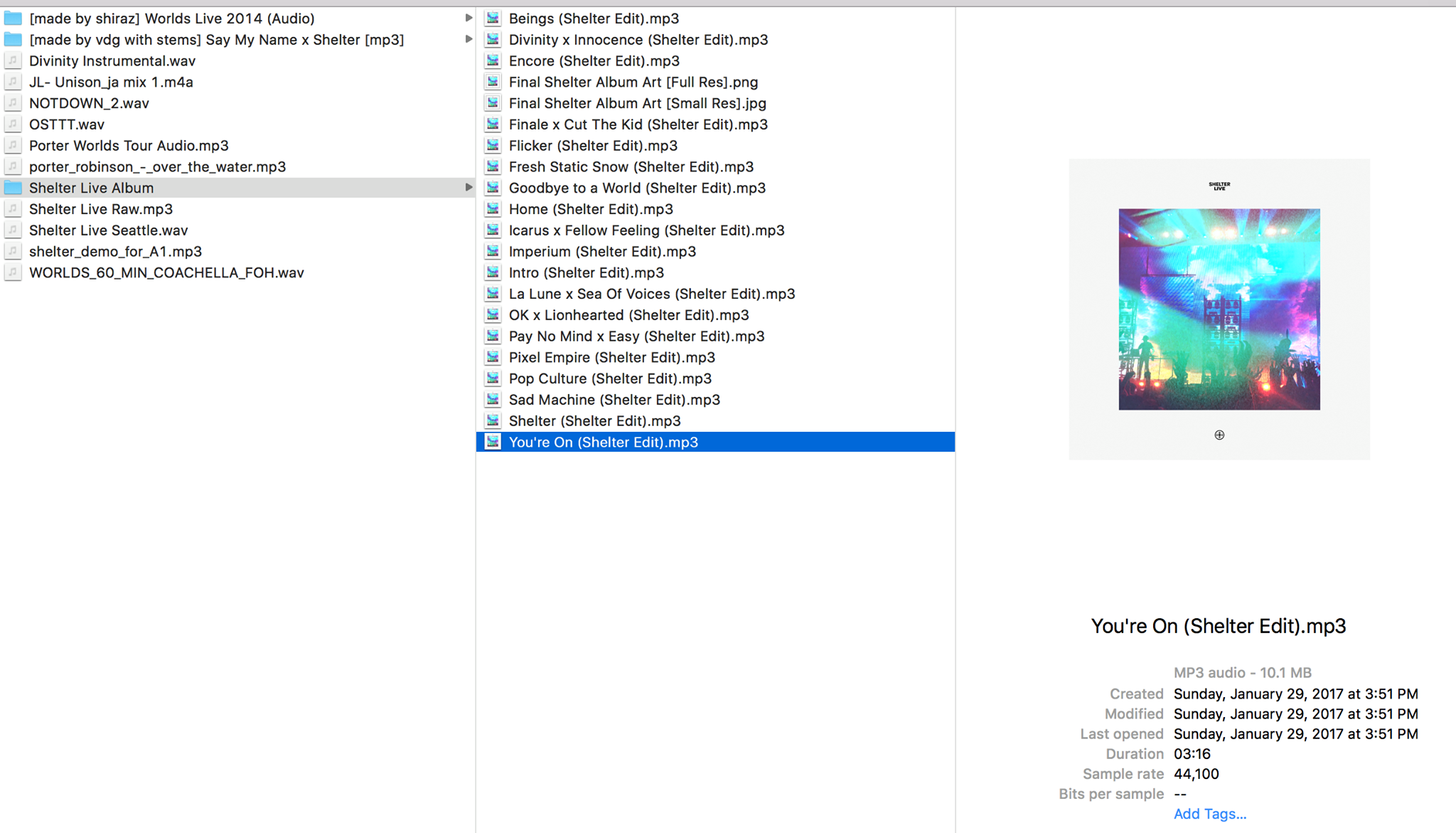Click the You're On mp3 file icon
1456x833 pixels.
[493, 442]
